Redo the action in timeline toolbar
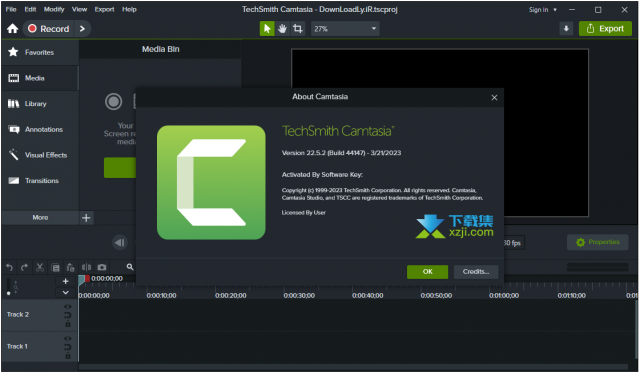640x373 pixels. coord(24,267)
